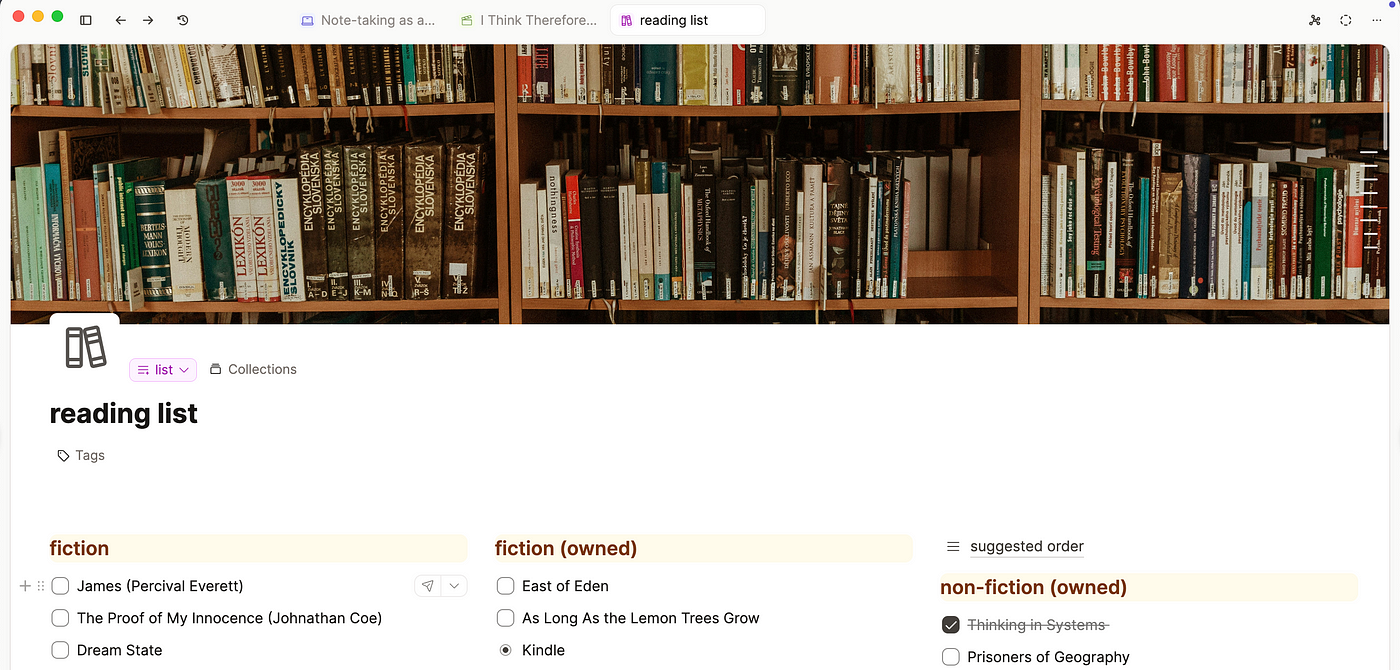The width and height of the screenshot is (1400, 670).
Task: Open the history clock icon
Action: (182, 20)
